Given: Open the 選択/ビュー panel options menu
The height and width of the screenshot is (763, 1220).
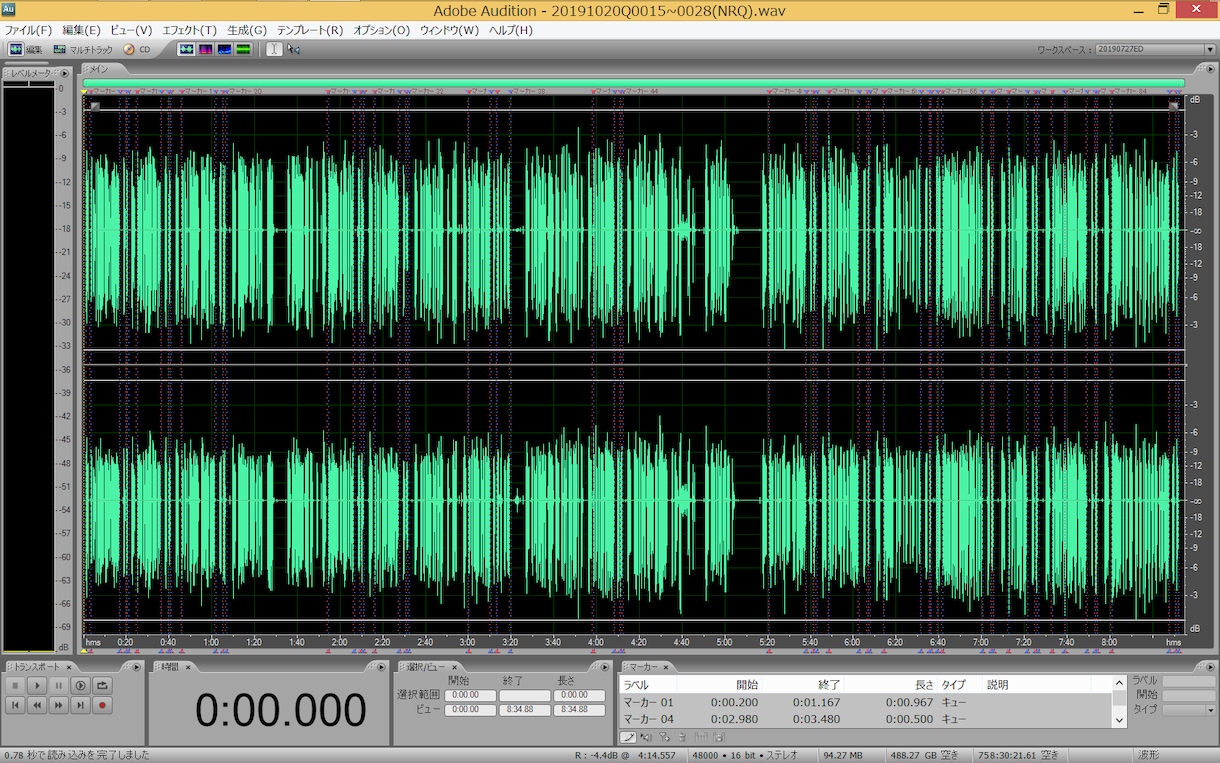Looking at the screenshot, I should click(x=603, y=667).
